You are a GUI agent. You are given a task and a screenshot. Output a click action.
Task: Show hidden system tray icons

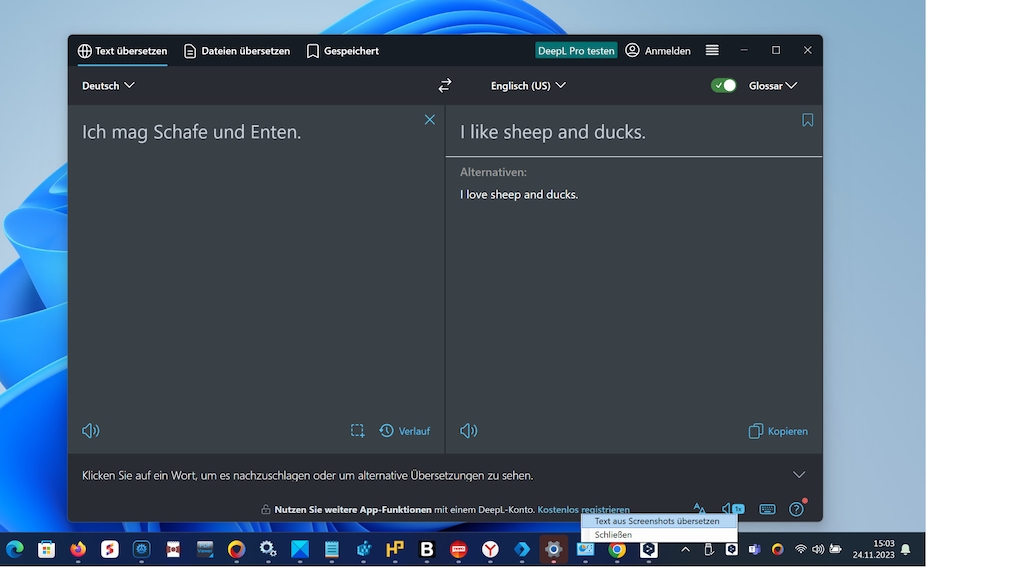(685, 549)
